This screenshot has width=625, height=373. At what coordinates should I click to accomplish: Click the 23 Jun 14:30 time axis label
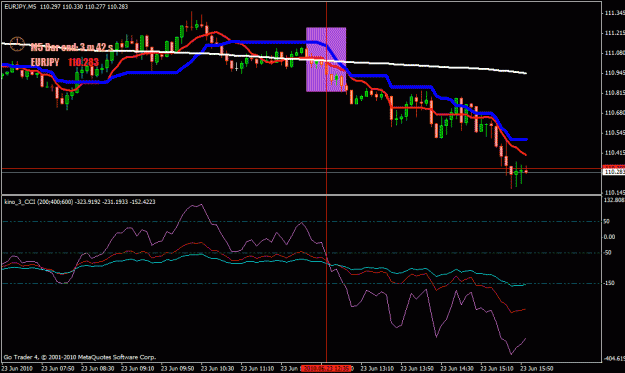click(457, 369)
